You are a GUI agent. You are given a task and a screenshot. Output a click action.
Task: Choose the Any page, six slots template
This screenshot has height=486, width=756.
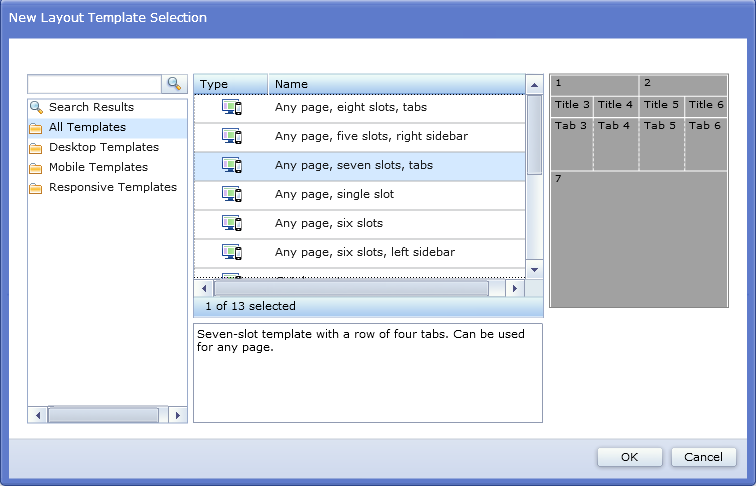pyautogui.click(x=329, y=223)
